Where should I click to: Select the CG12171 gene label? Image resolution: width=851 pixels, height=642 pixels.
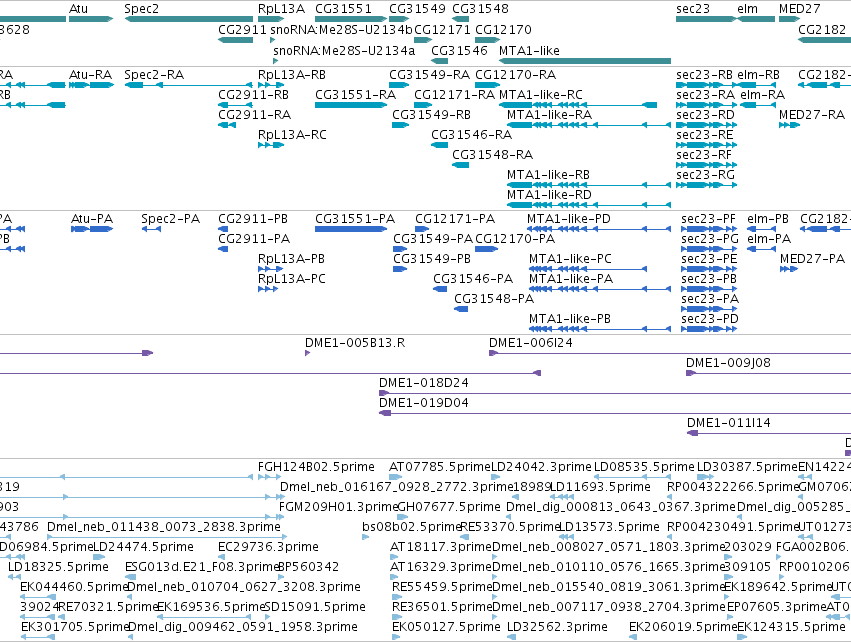click(x=442, y=30)
